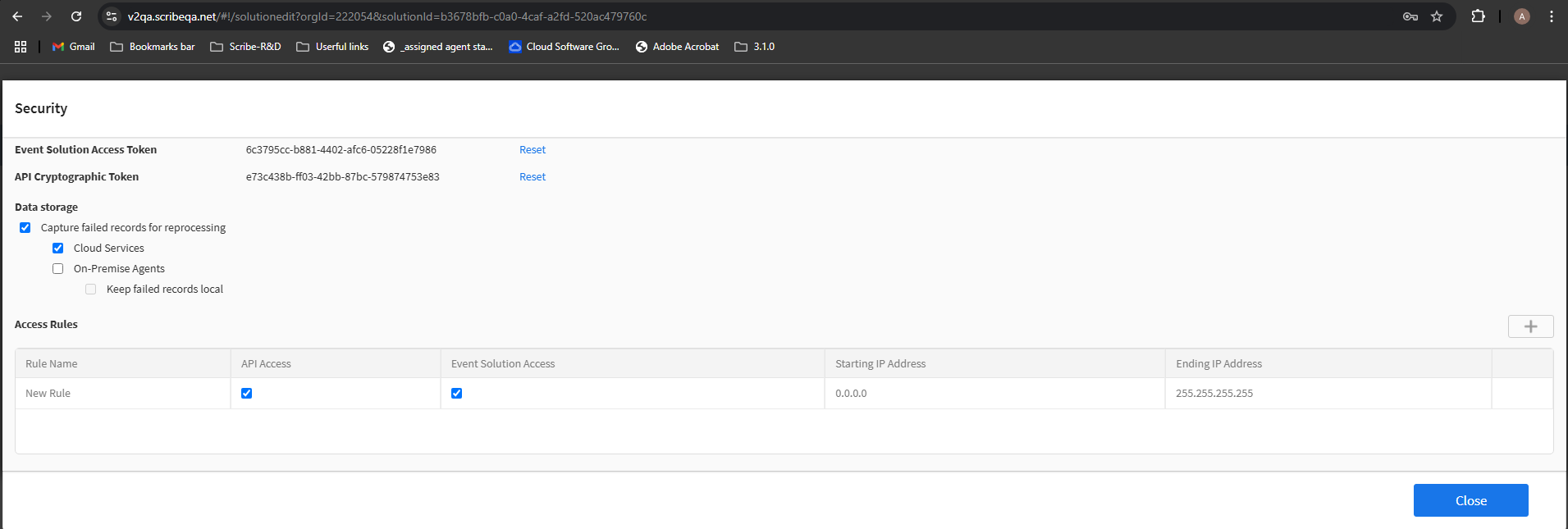Open the profile avatar menu
1568x529 pixels.
(1522, 16)
